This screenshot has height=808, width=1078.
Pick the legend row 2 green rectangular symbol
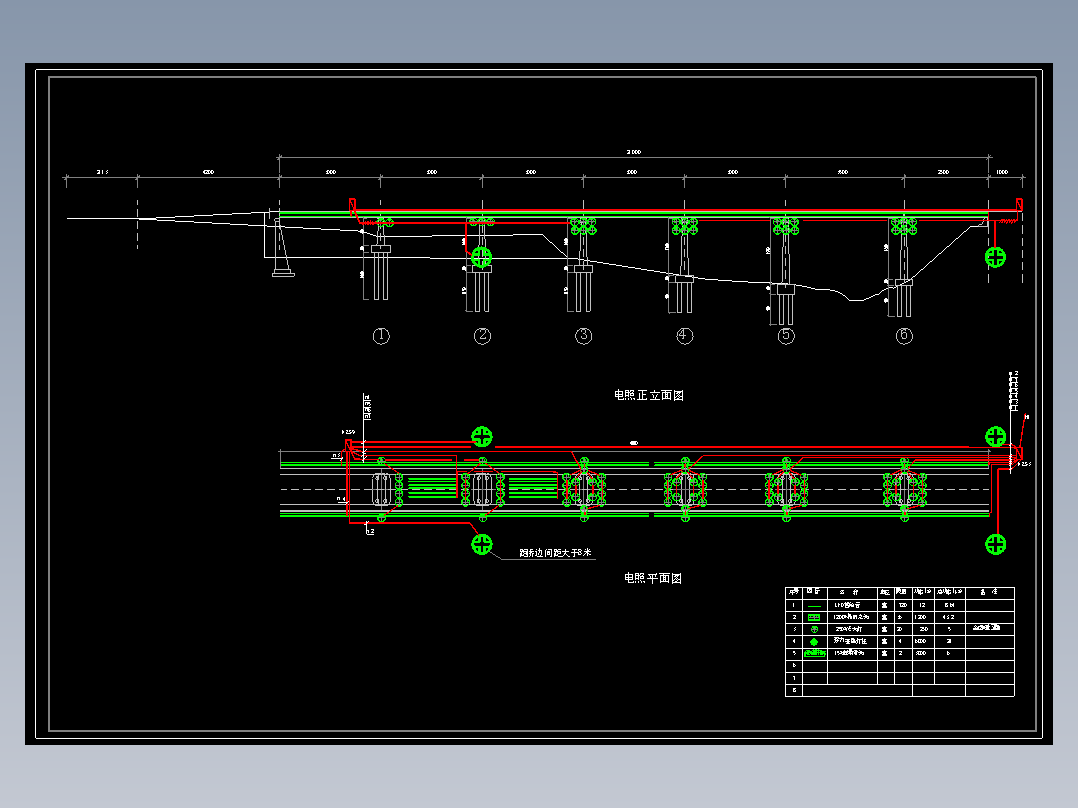(814, 618)
